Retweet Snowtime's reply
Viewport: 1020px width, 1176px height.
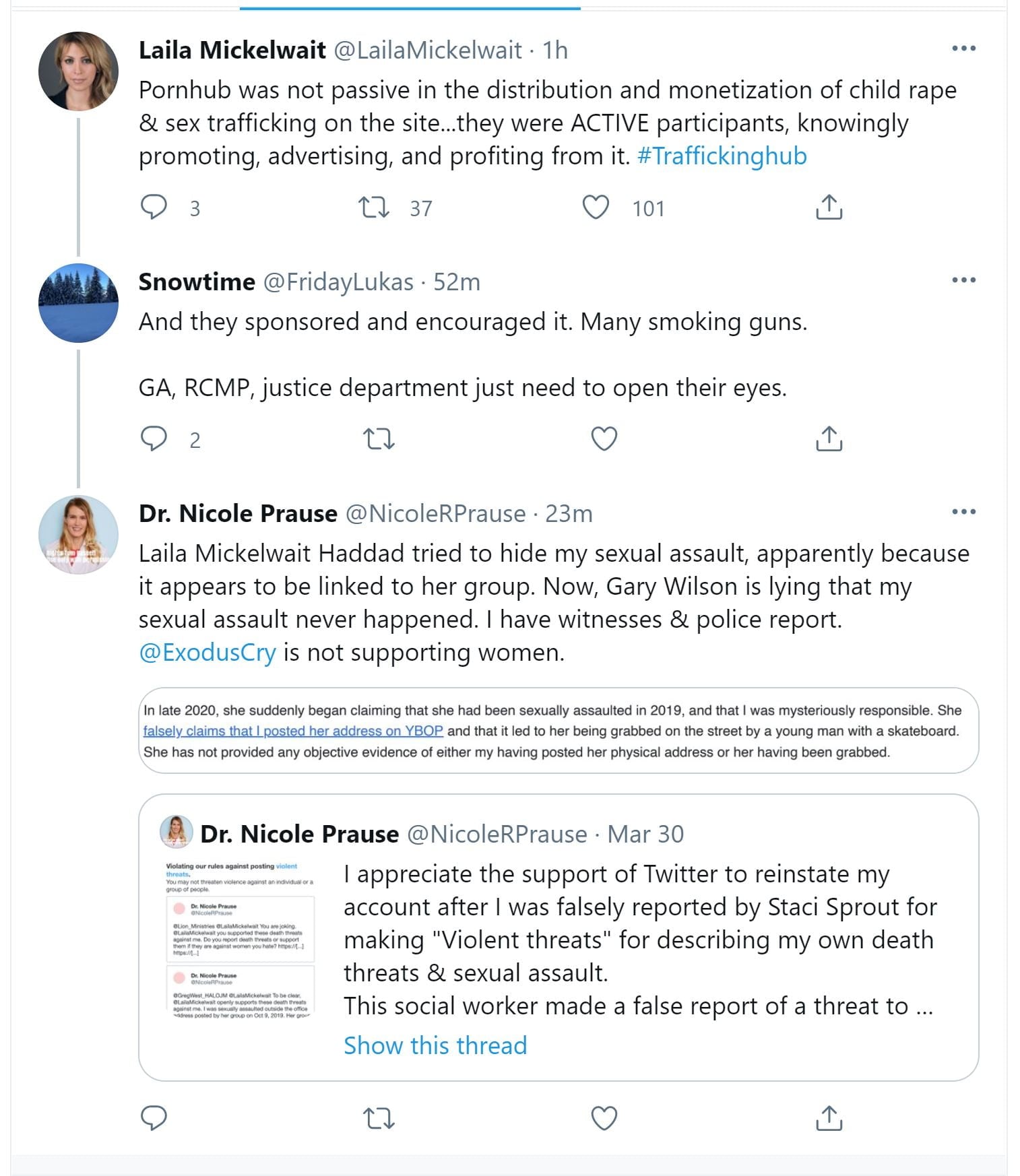point(378,439)
